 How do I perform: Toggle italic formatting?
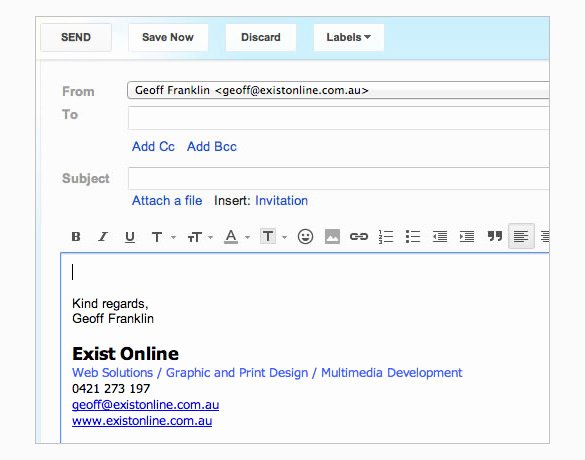click(x=103, y=237)
